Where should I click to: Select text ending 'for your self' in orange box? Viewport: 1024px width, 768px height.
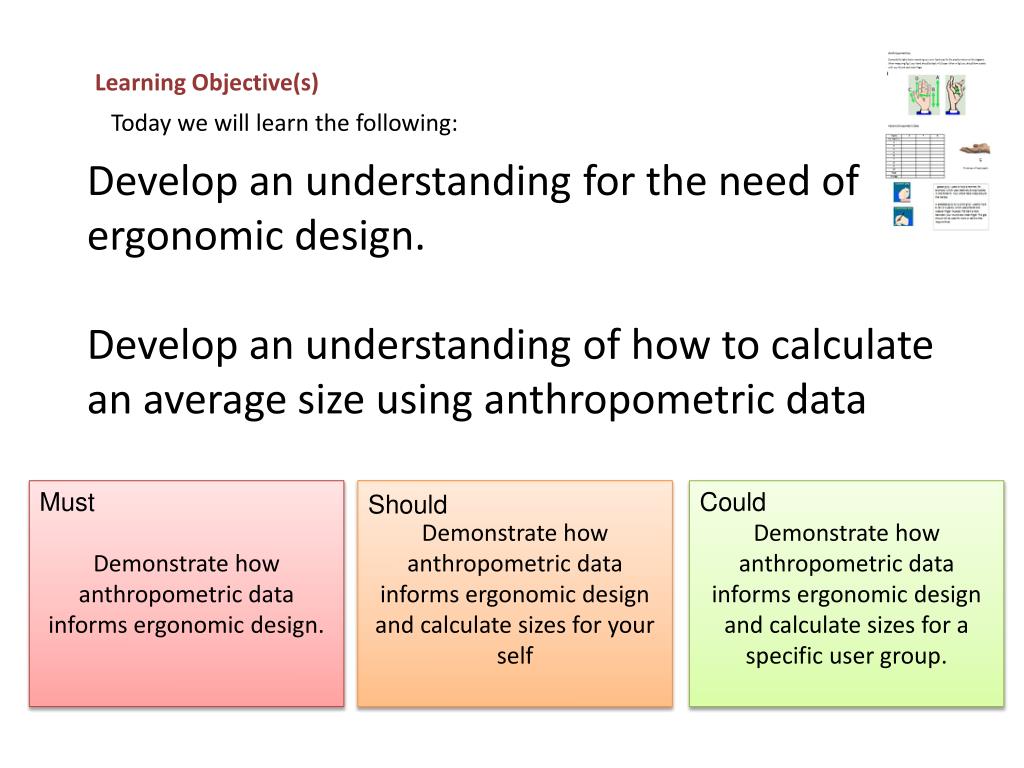515,594
